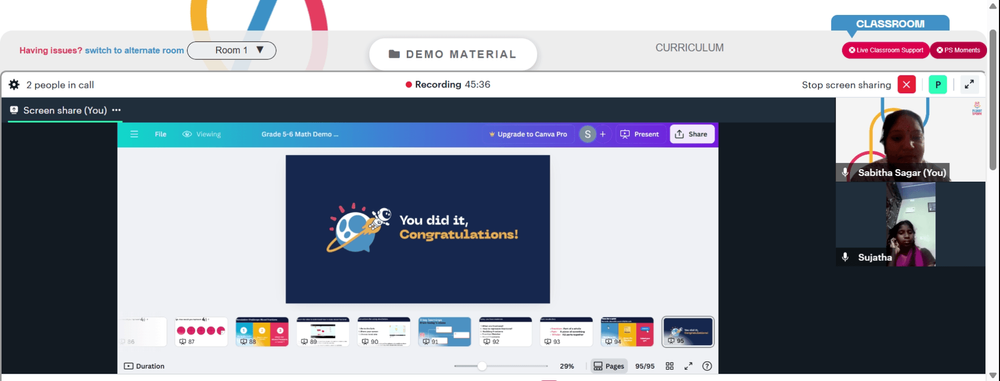Image resolution: width=1000 pixels, height=381 pixels.
Task: Click the Duration button
Action: pyautogui.click(x=144, y=366)
